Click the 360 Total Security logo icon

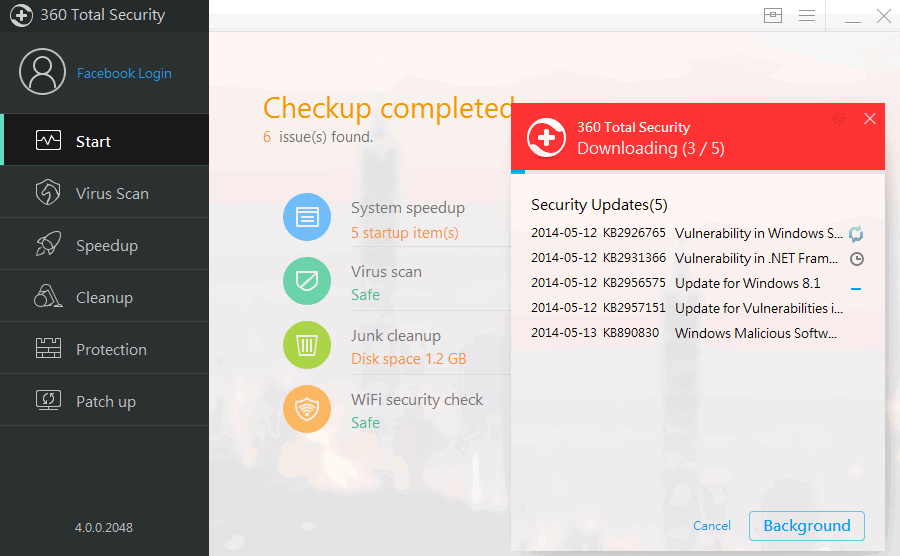[21, 15]
